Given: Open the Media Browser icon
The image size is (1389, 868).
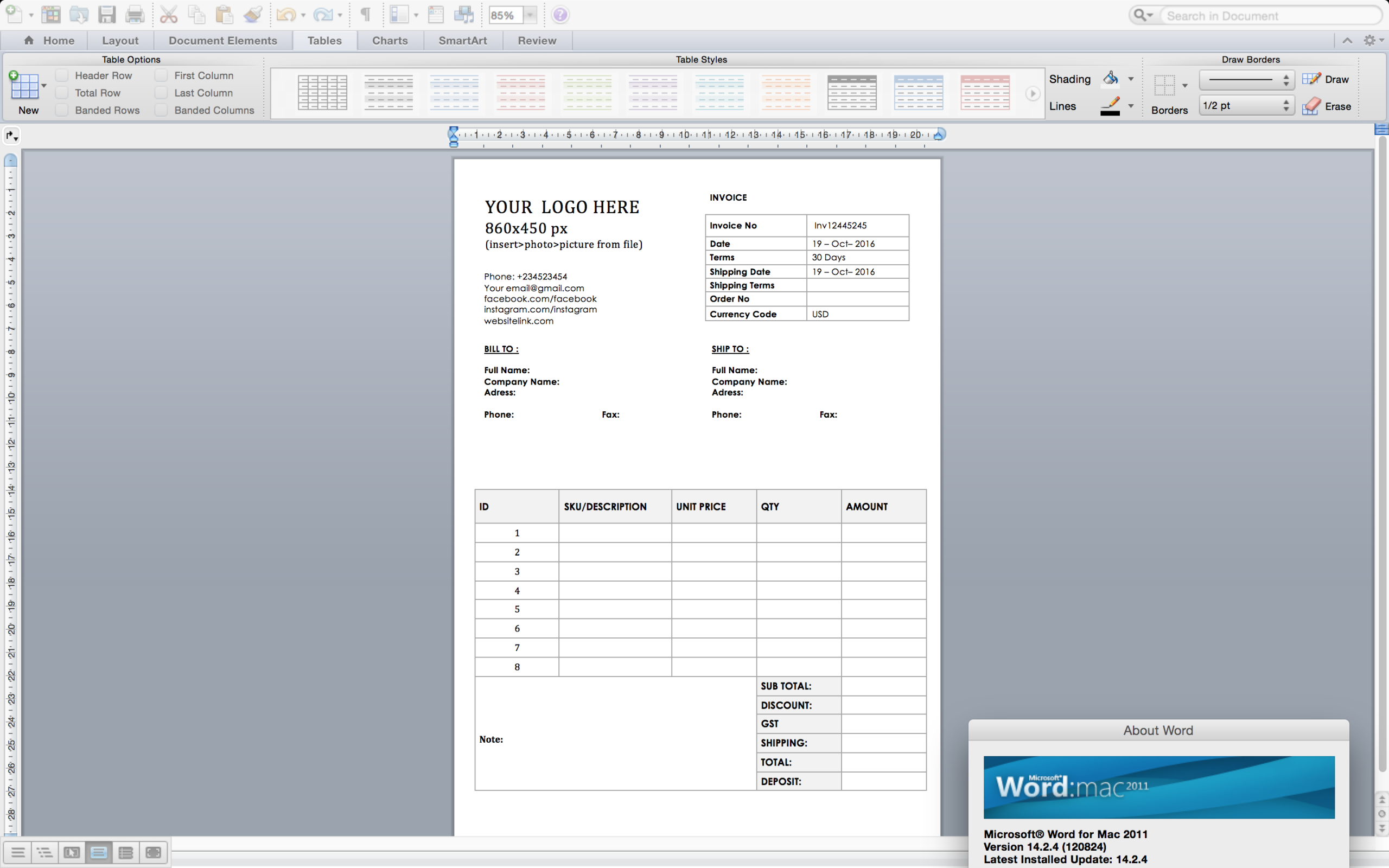Looking at the screenshot, I should [464, 14].
